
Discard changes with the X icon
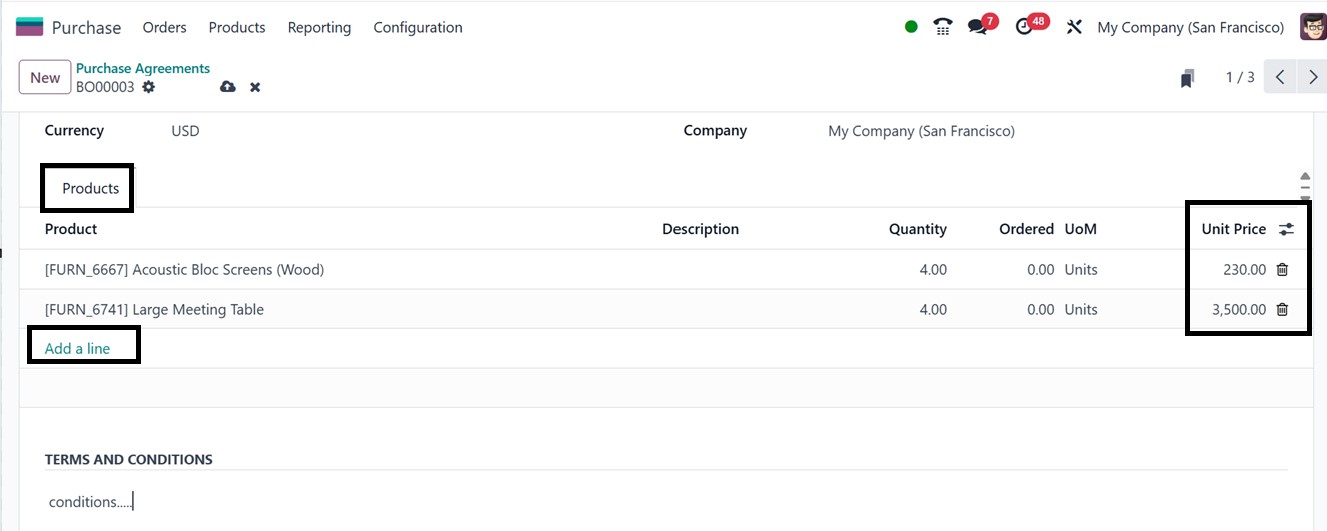tap(255, 87)
